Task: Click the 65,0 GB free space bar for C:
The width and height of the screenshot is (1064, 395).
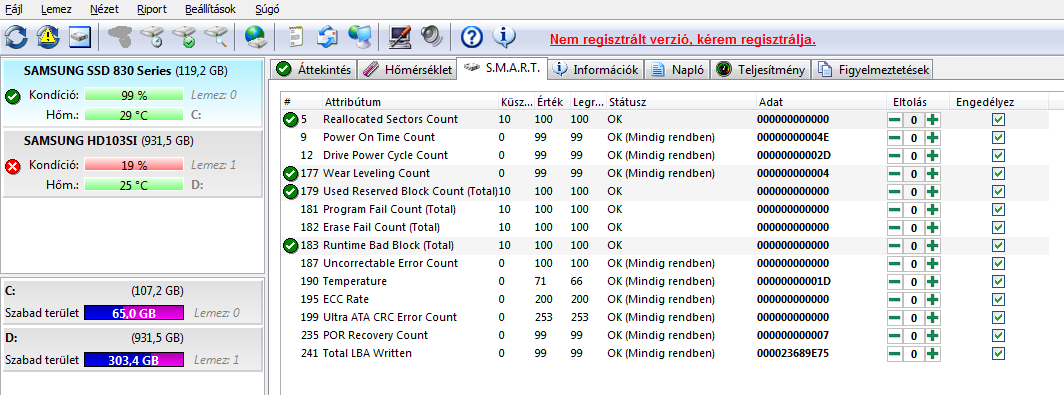Action: click(x=133, y=313)
